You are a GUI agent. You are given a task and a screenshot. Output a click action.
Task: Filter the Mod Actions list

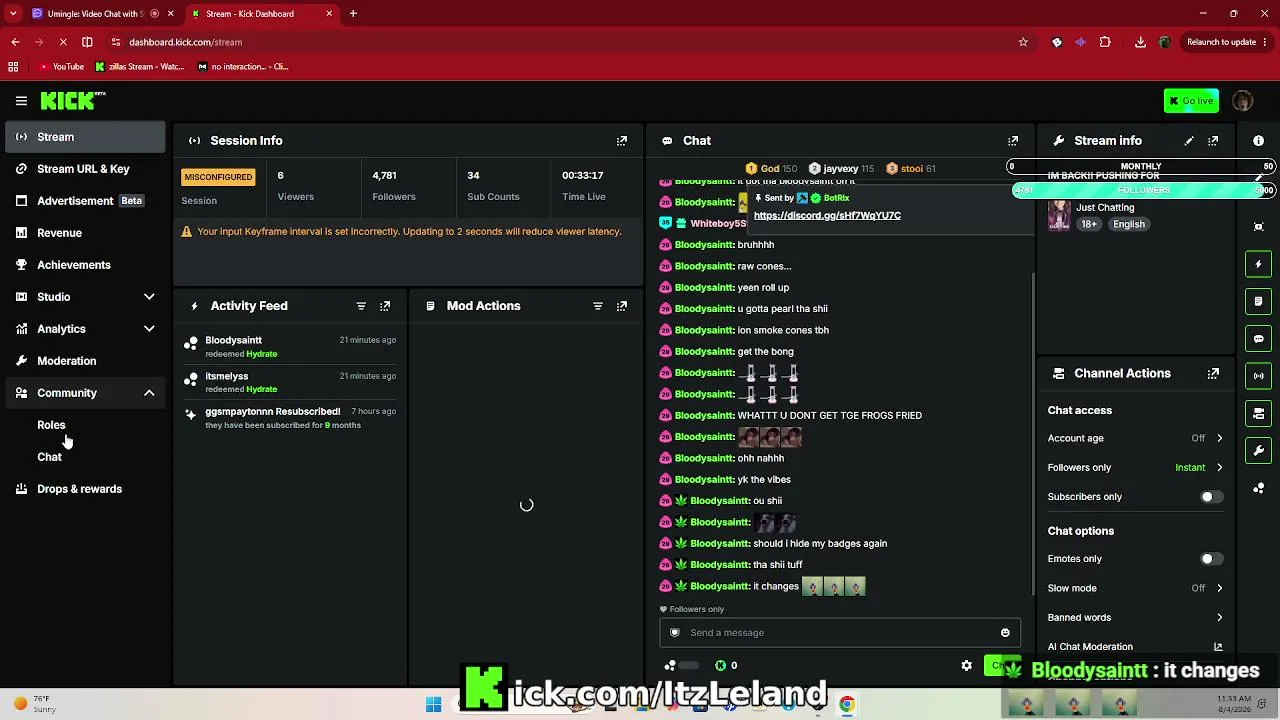(598, 306)
